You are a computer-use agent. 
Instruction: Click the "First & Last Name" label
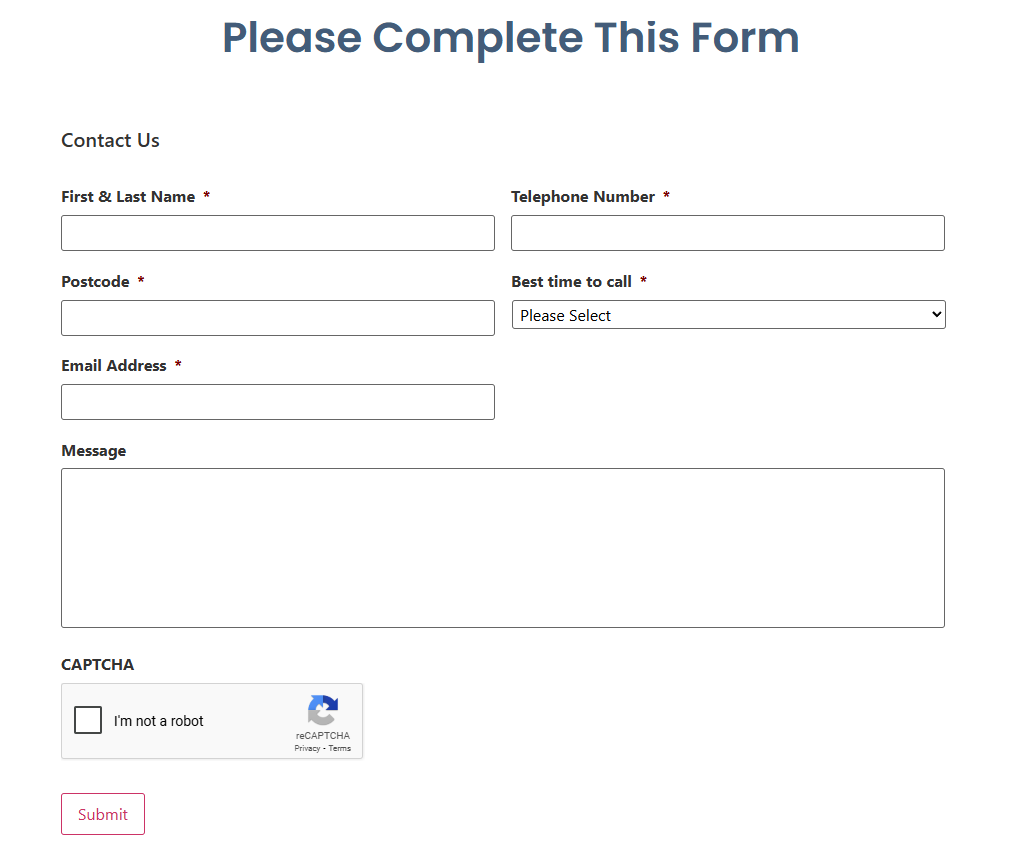coord(128,197)
